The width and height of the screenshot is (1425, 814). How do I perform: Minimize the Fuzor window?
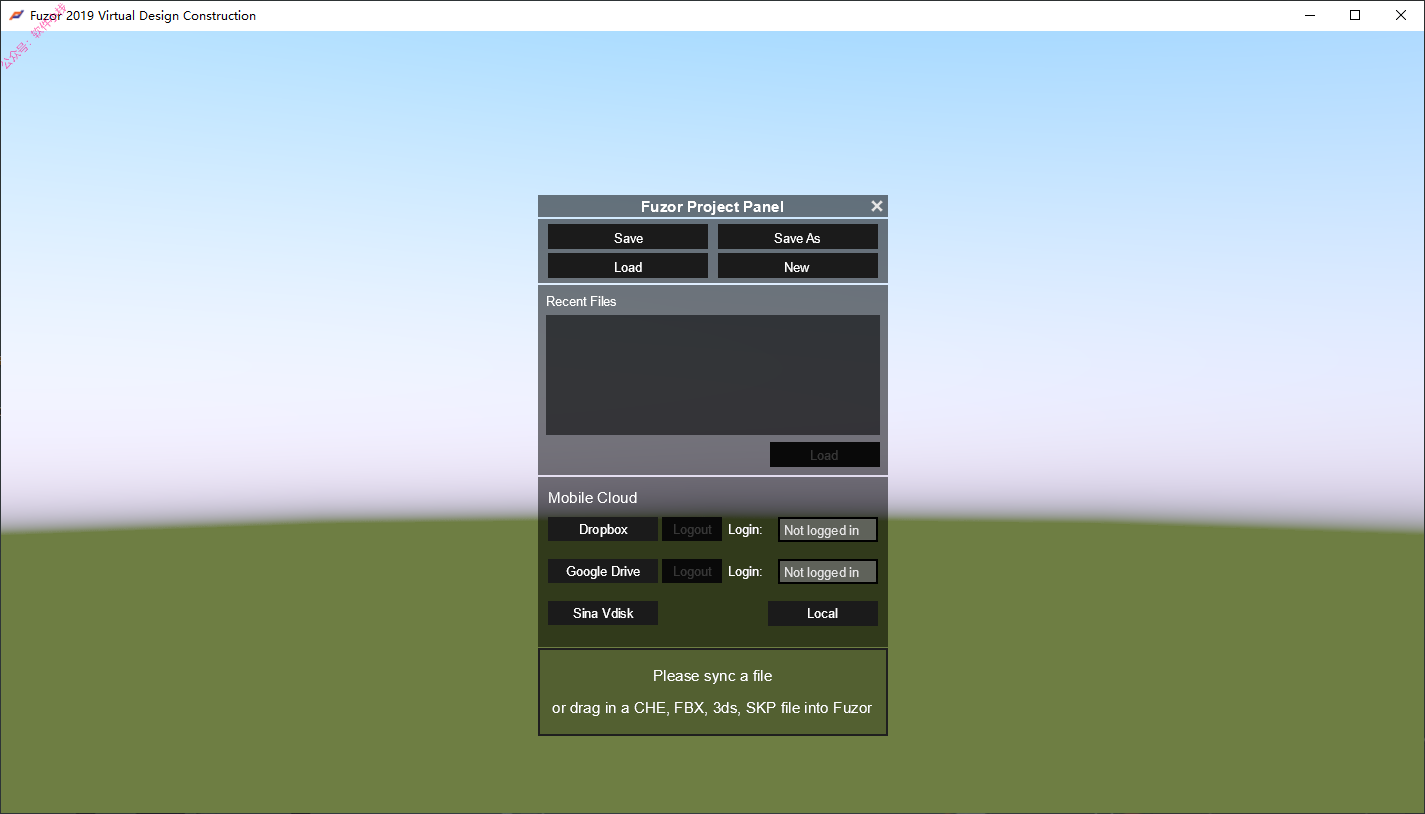point(1311,15)
